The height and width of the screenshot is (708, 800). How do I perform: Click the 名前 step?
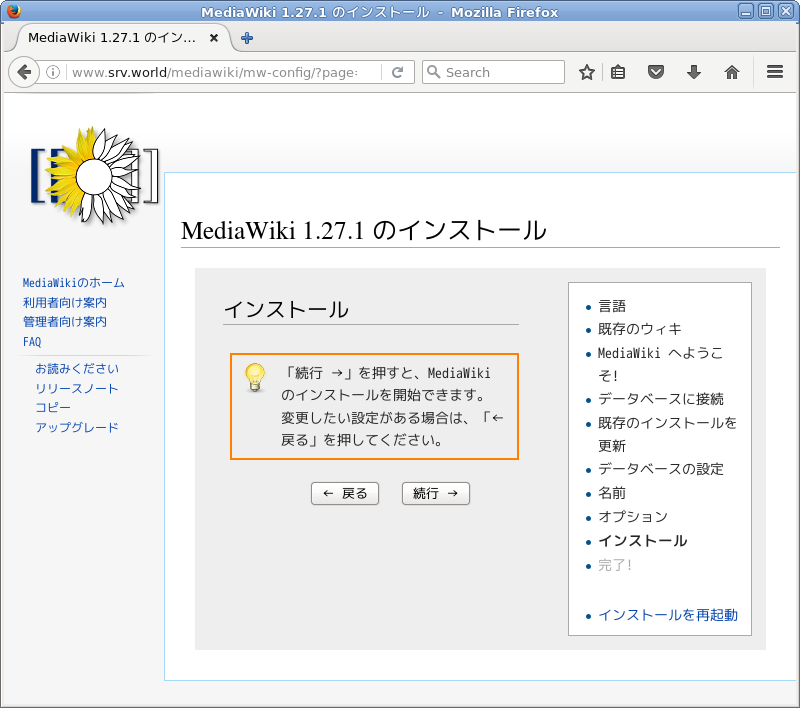click(x=612, y=493)
